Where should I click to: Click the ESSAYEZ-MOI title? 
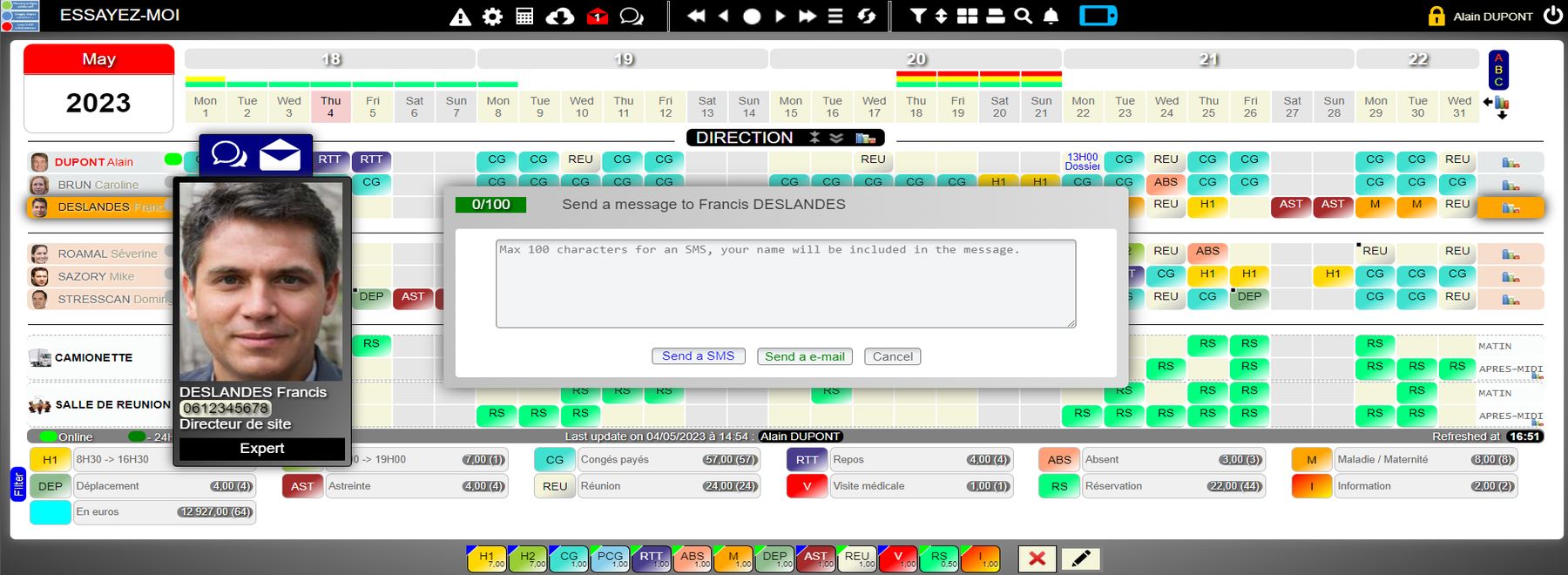(119, 15)
